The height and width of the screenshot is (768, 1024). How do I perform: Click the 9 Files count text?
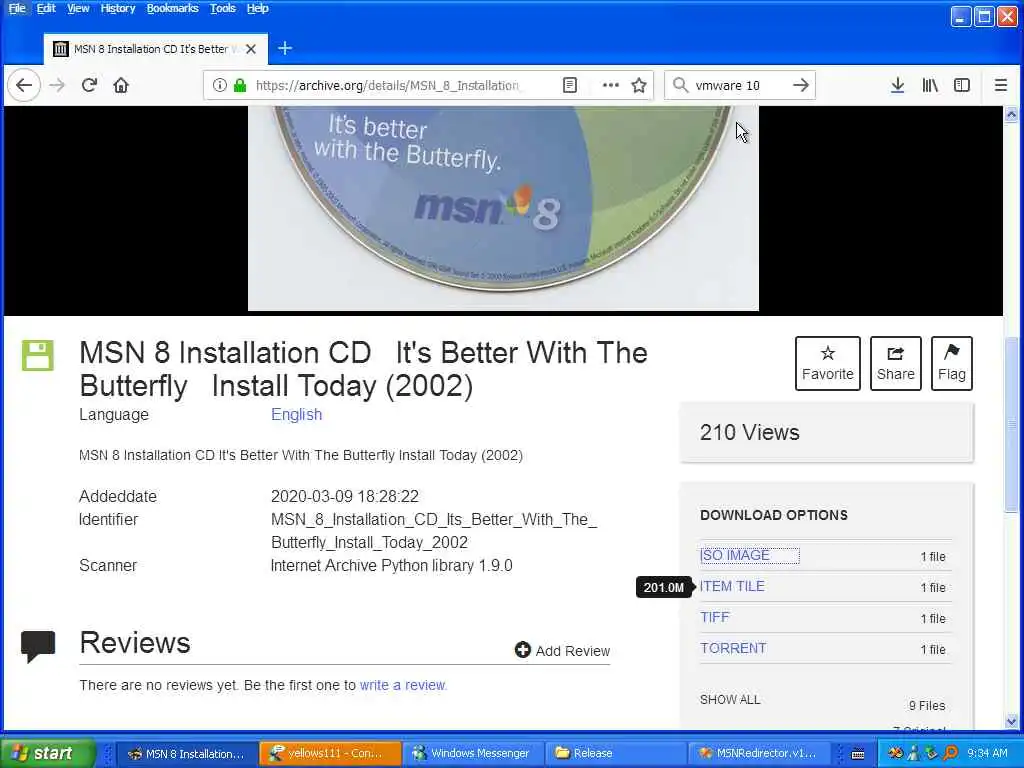[x=927, y=705]
